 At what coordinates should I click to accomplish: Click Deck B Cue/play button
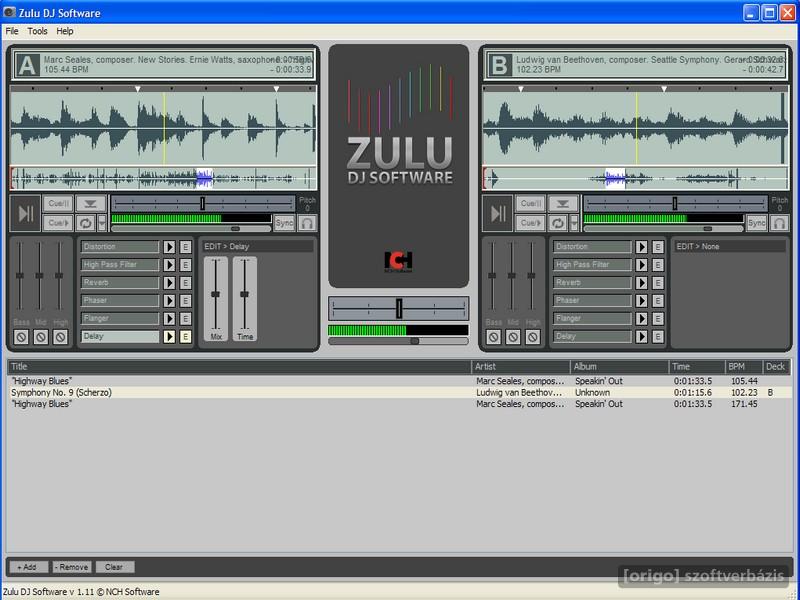point(531,223)
